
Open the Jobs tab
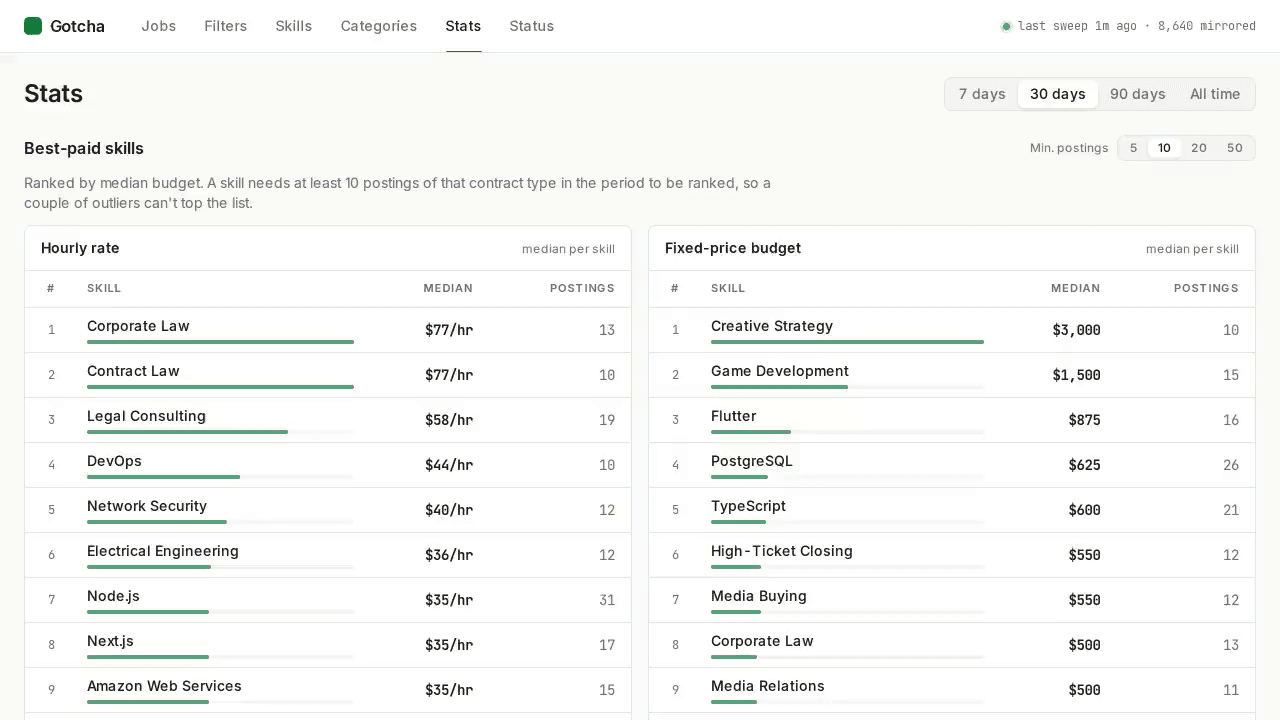coord(158,26)
